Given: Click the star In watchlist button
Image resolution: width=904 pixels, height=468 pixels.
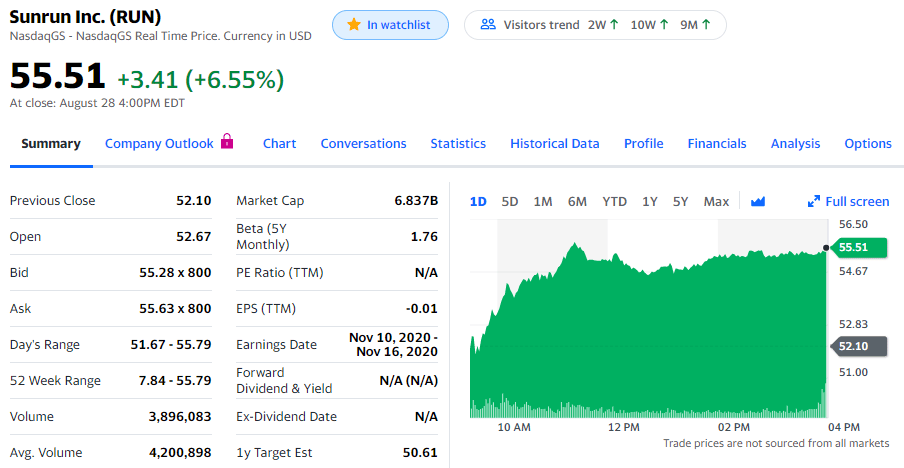Looking at the screenshot, I should tap(390, 25).
